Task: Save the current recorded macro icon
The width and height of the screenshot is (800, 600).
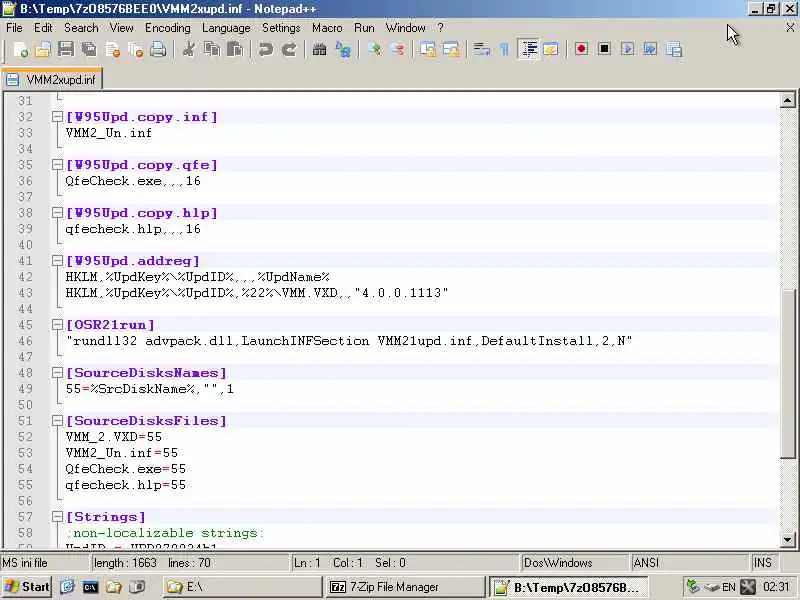Action: pyautogui.click(x=674, y=49)
